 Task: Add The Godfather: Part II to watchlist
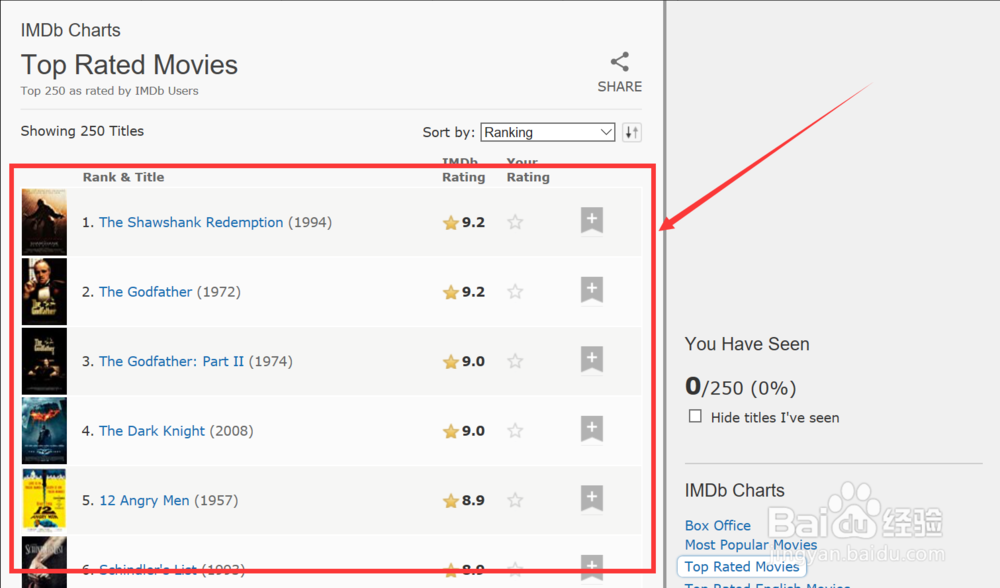point(592,360)
